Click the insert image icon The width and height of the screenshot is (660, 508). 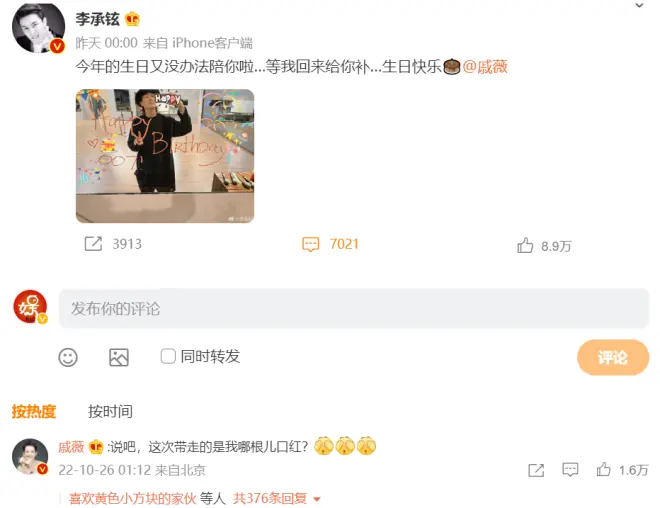pos(119,357)
